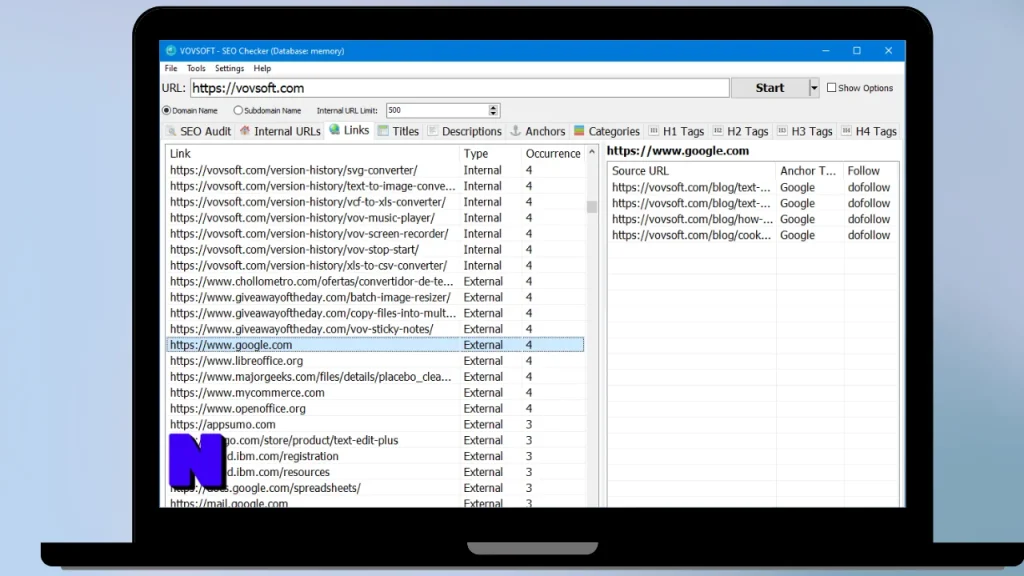Click the H2 Tags tab icon
The height and width of the screenshot is (576, 1024).
pos(718,131)
